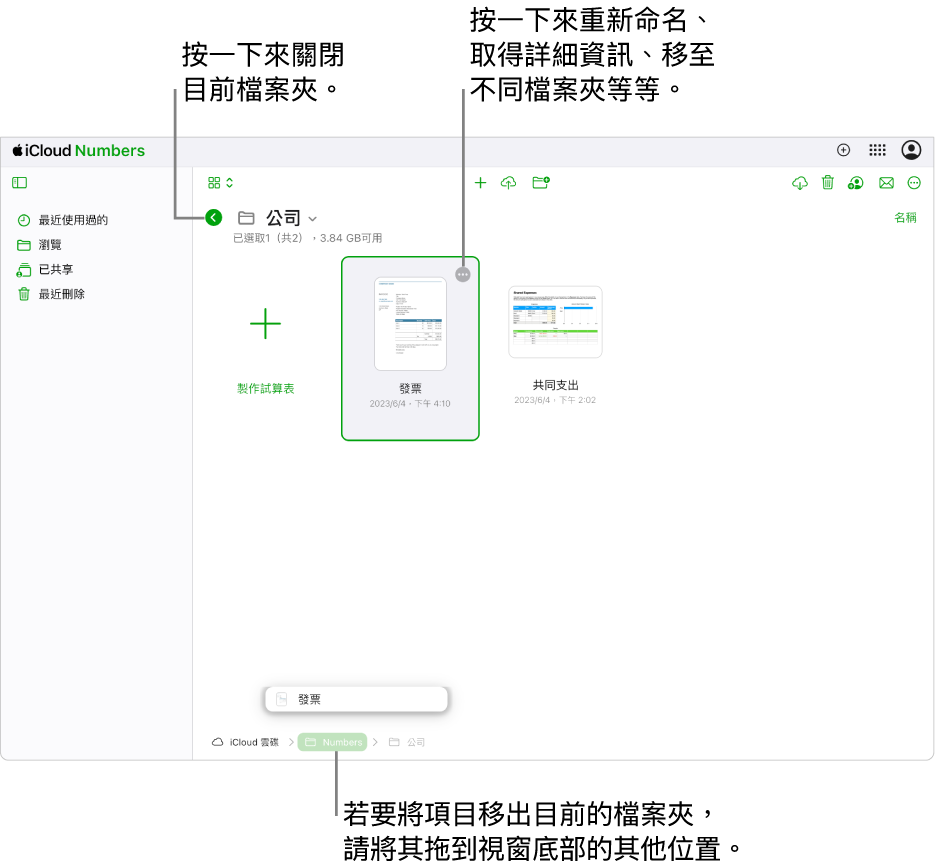Click the envelope send copy icon
Image resolution: width=935 pixels, height=868 pixels.
[x=887, y=182]
